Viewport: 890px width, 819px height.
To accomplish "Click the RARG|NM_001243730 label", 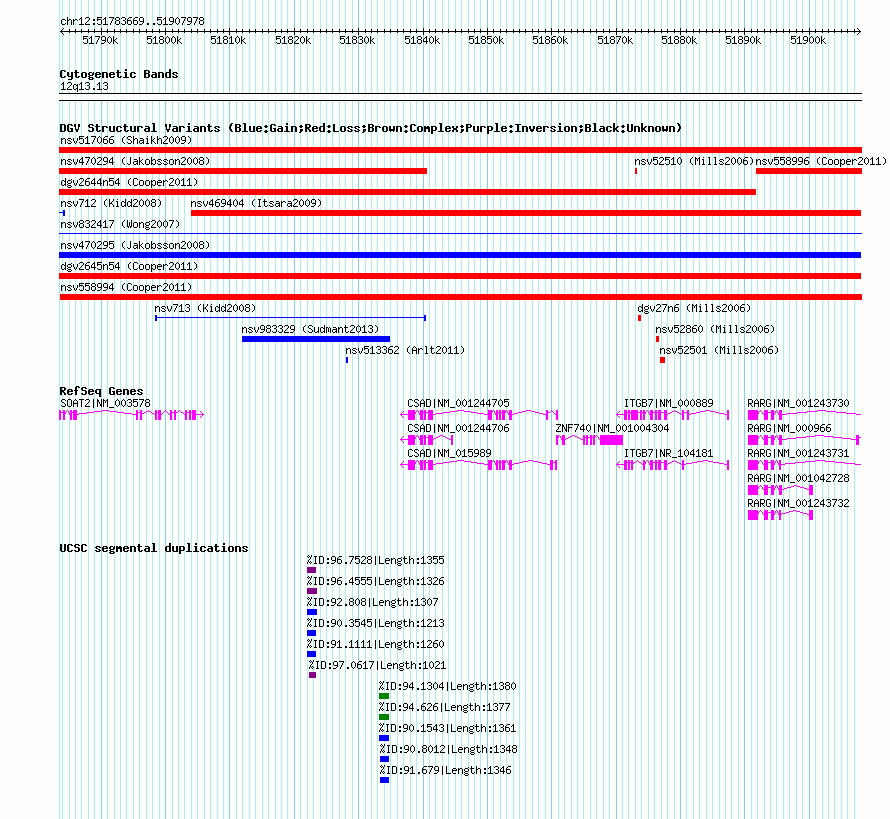I will click(799, 403).
